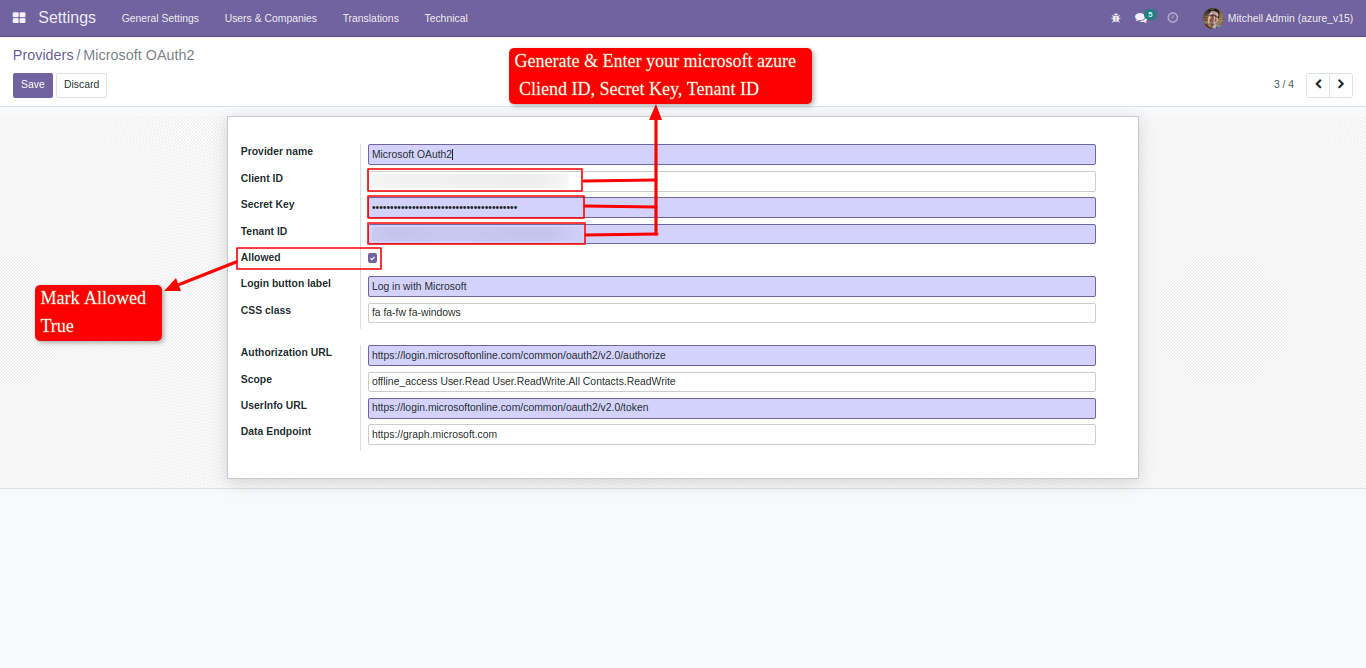Click the Settings app title
Viewport: 1366px width, 668px height.
(67, 18)
